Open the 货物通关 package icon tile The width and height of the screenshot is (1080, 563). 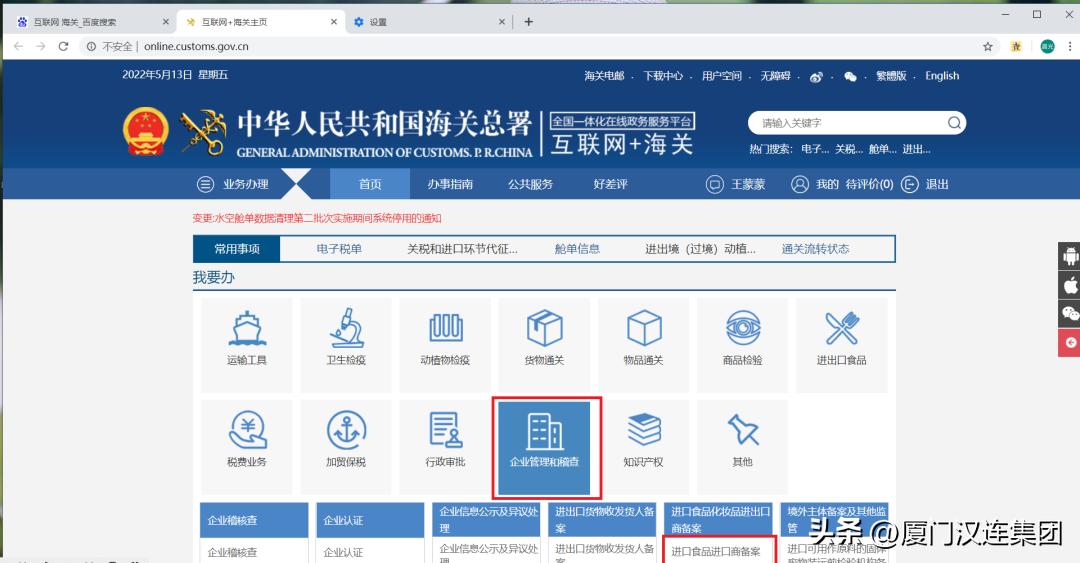tap(544, 345)
